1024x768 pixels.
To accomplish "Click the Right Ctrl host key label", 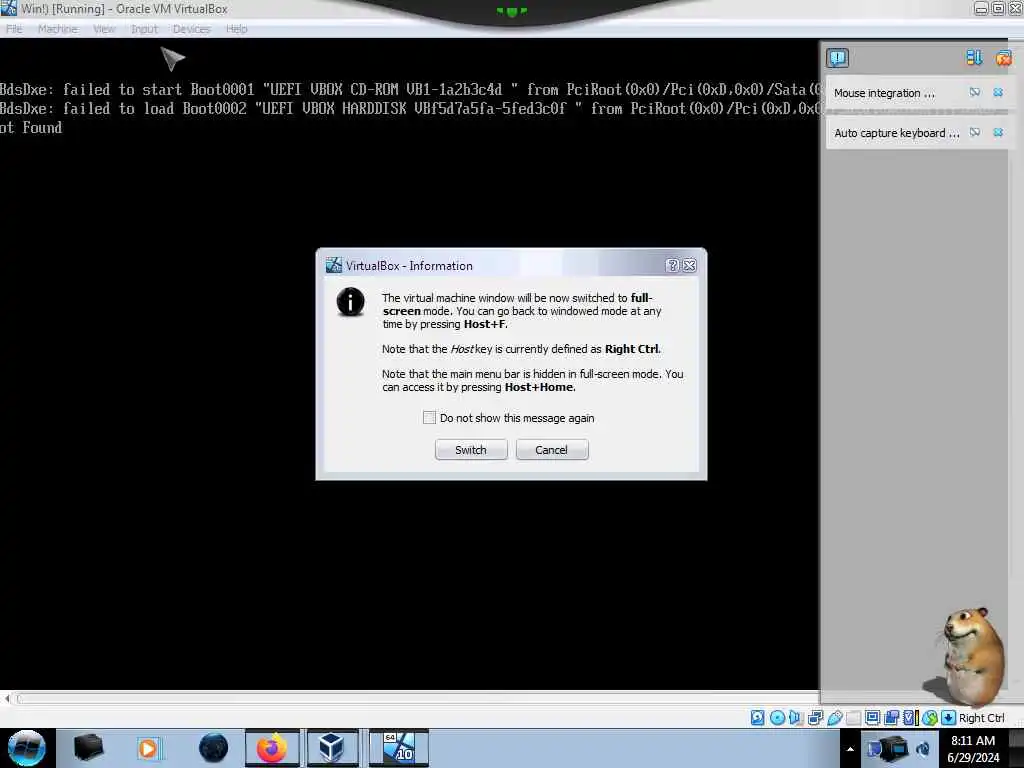I will (x=982, y=718).
